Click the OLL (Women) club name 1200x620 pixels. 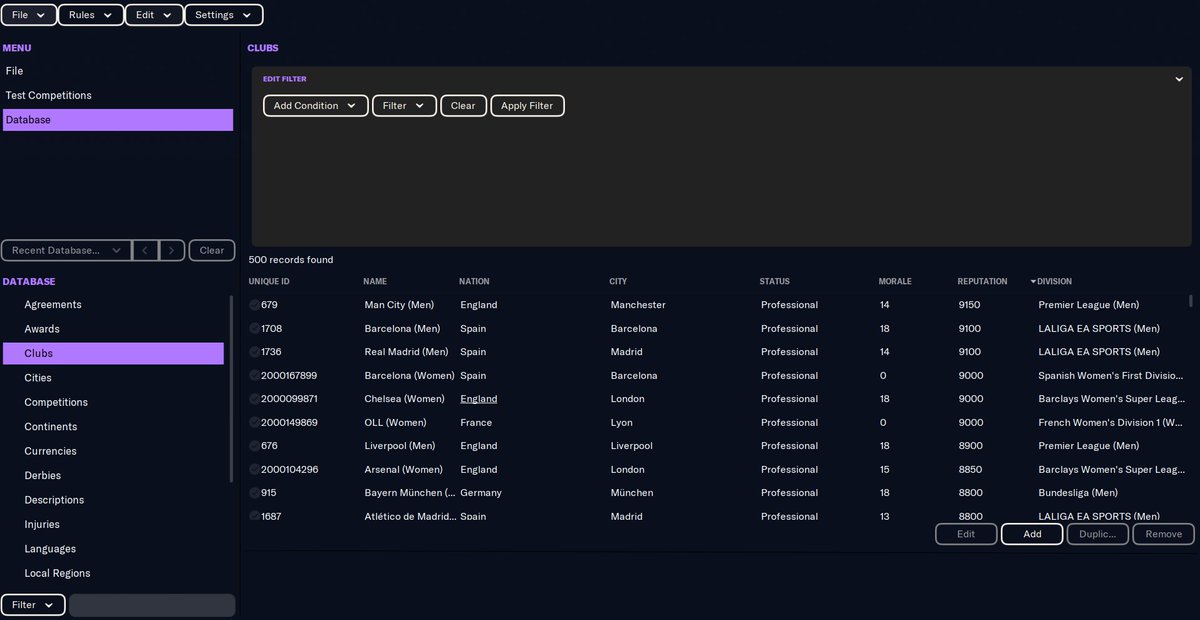395,423
